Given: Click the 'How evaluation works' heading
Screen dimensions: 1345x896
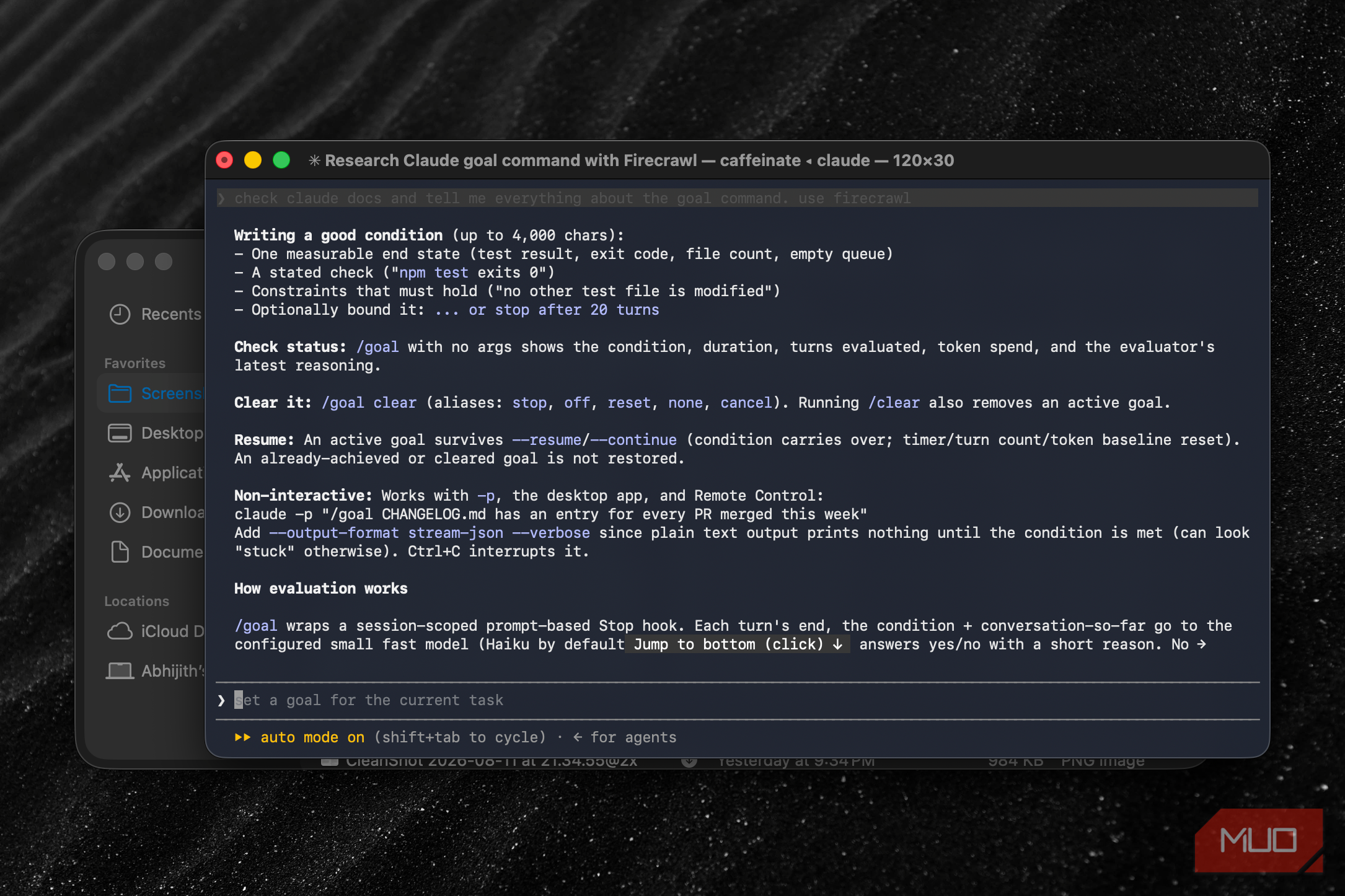Looking at the screenshot, I should tap(321, 589).
